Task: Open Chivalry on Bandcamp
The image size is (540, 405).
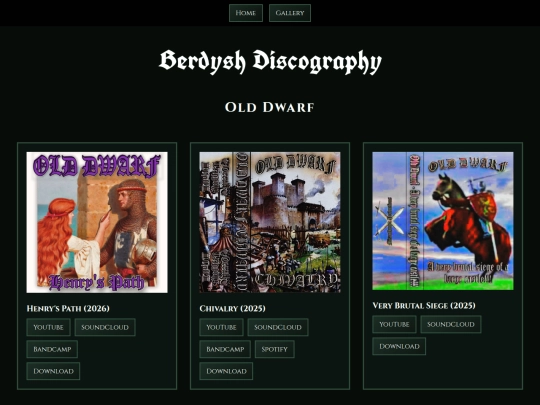Action: pos(225,349)
